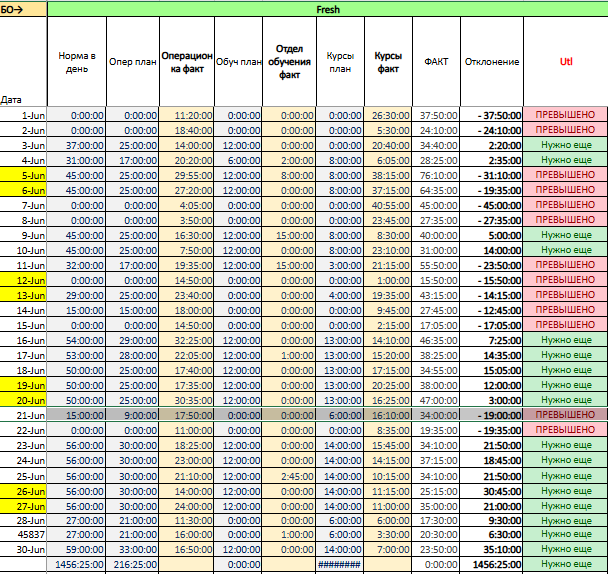Select the Обуч план column header
Image resolution: width=608 pixels, height=574 pixels.
(x=238, y=62)
